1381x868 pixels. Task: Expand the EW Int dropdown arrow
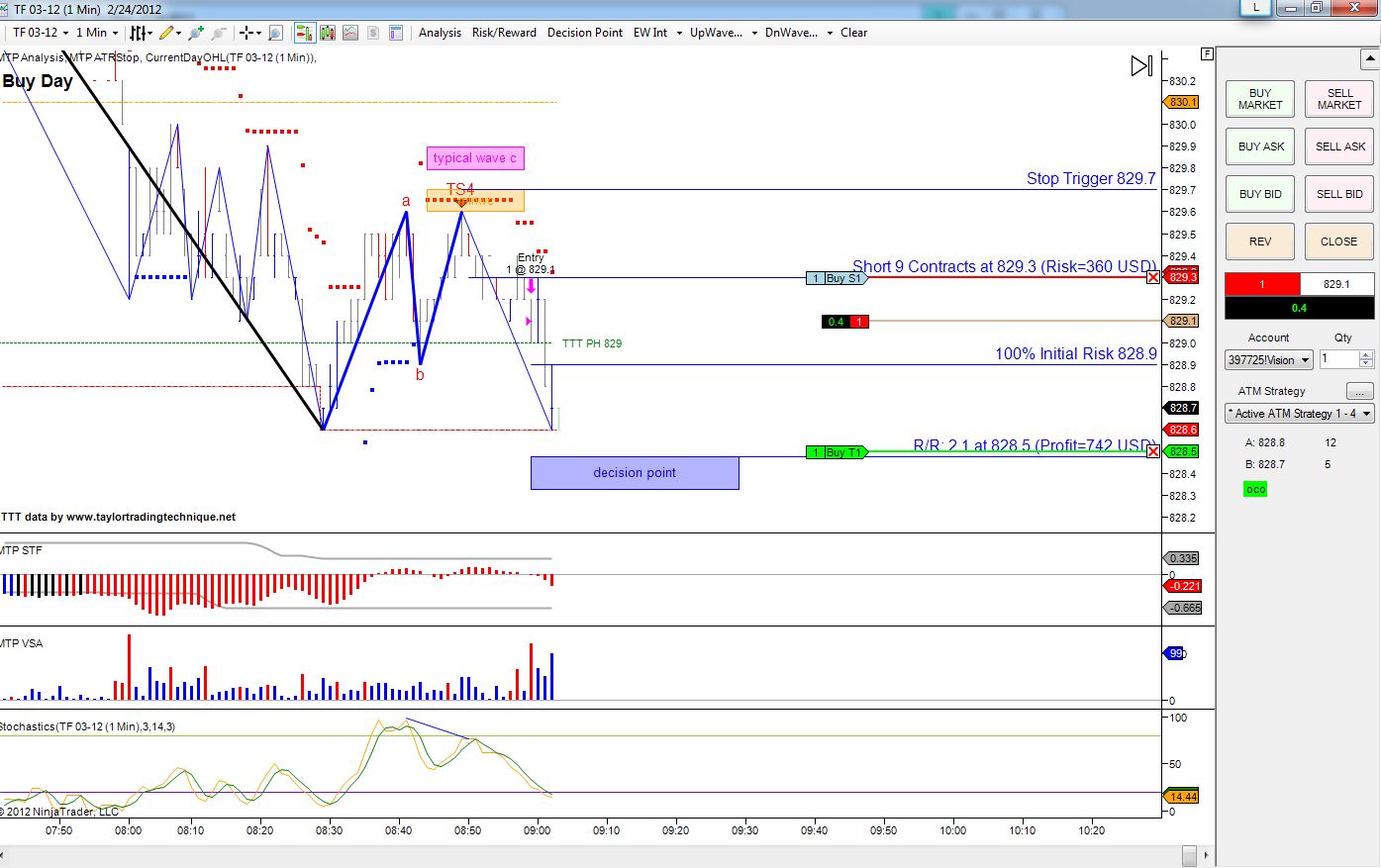click(x=679, y=33)
